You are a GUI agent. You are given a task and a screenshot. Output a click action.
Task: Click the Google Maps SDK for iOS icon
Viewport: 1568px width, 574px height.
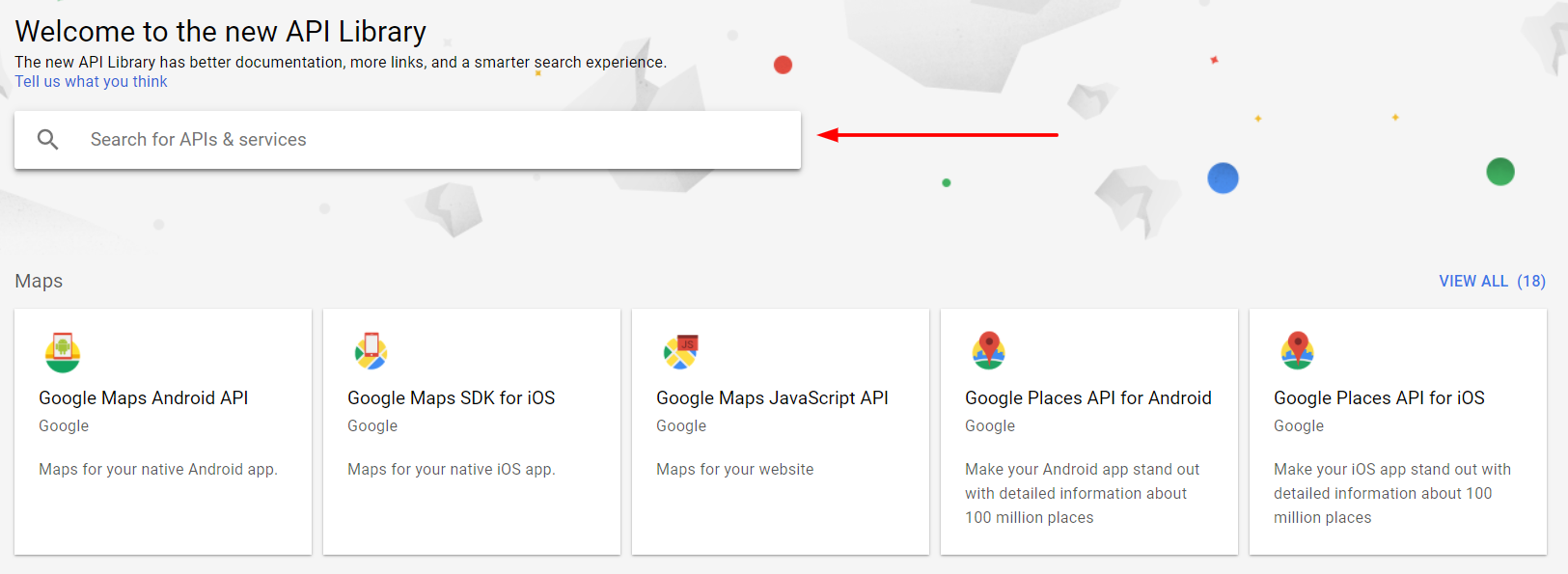(x=371, y=351)
